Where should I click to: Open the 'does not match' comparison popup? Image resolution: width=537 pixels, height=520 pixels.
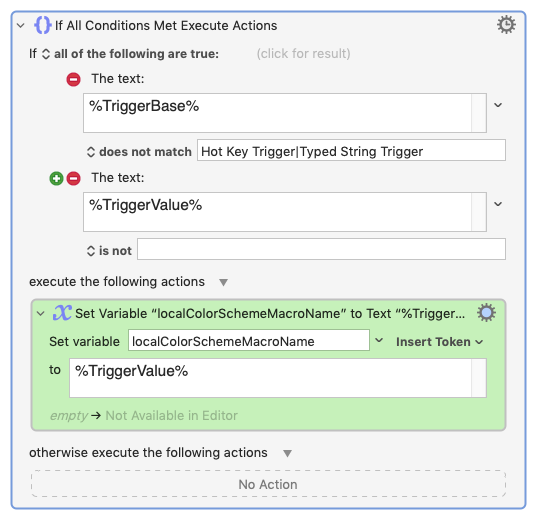click(139, 152)
